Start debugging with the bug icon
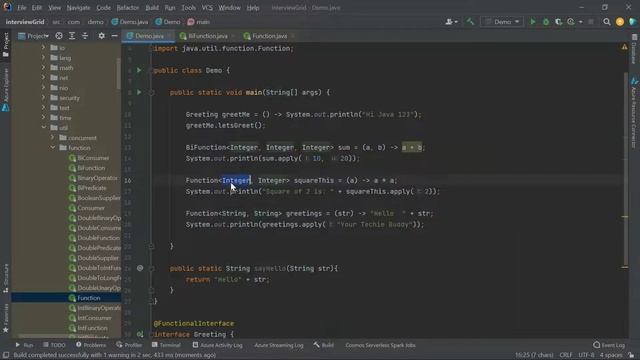Viewport: 640px width, 360px height. point(546,22)
